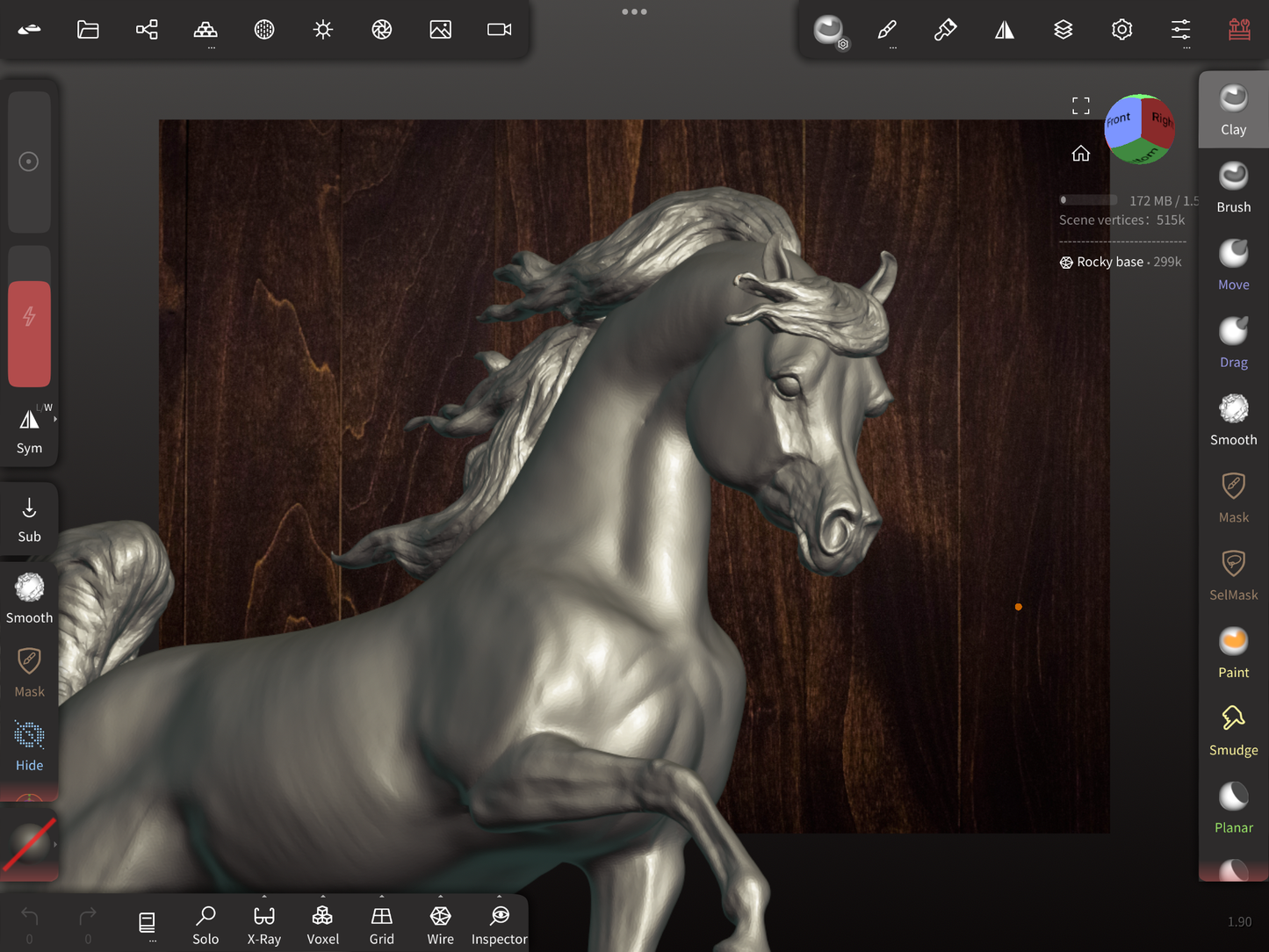This screenshot has width=1269, height=952.
Task: Choose the Drag tool
Action: click(x=1233, y=342)
